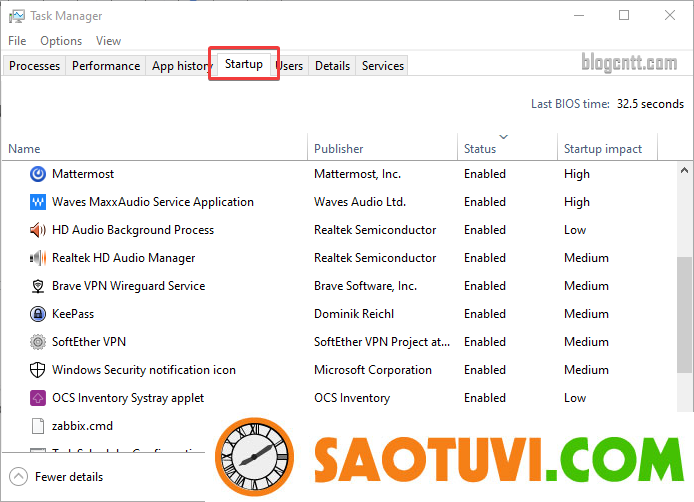This screenshot has width=694, height=502.
Task: Click publisher Dominik Reichl
Action: coord(354,314)
